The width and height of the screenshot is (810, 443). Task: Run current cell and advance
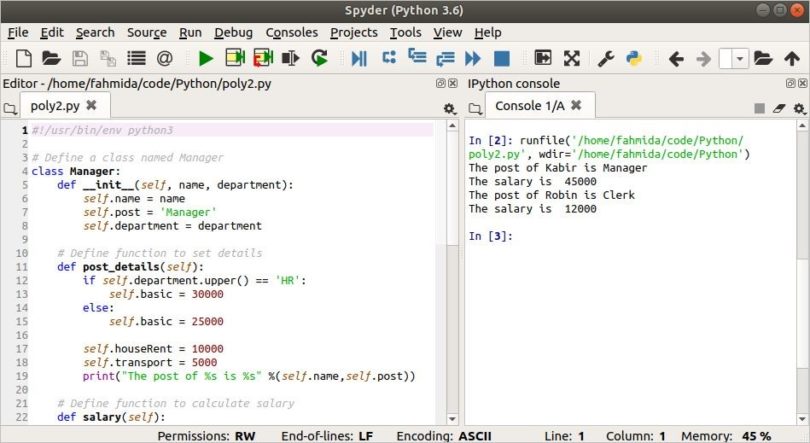[x=263, y=58]
